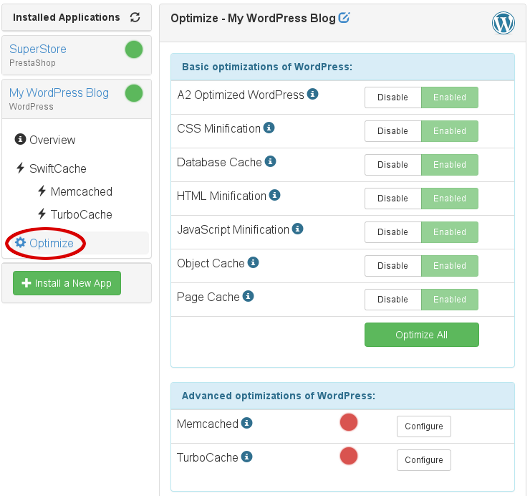The image size is (530, 496).
Task: Click the 'Installed Applications' header text
Action: click(x=66, y=17)
